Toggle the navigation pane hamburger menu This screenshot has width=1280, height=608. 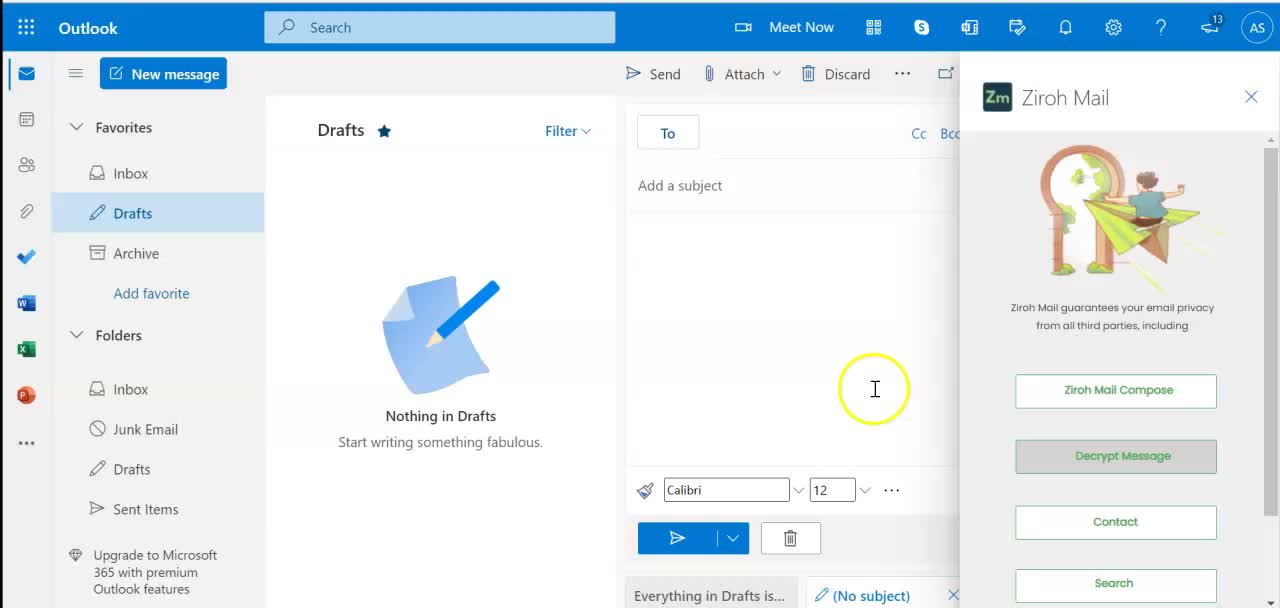click(75, 73)
